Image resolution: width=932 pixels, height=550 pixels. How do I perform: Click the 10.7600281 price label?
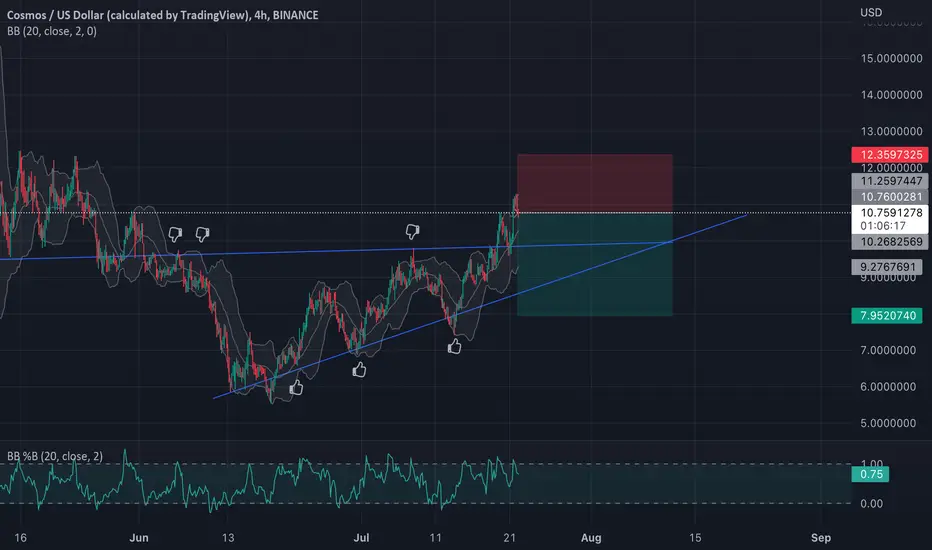pos(889,197)
